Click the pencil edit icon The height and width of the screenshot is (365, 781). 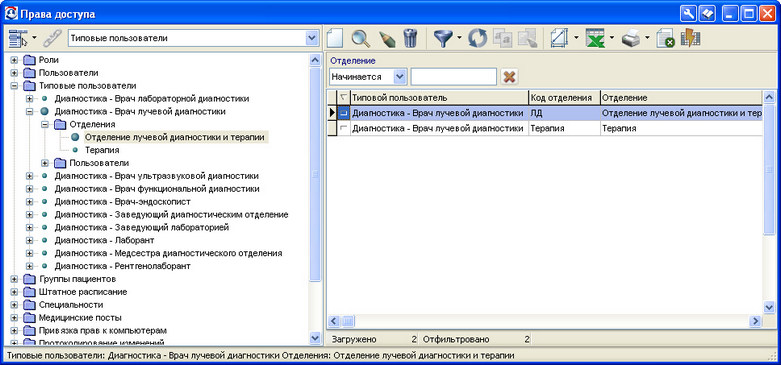click(x=387, y=38)
